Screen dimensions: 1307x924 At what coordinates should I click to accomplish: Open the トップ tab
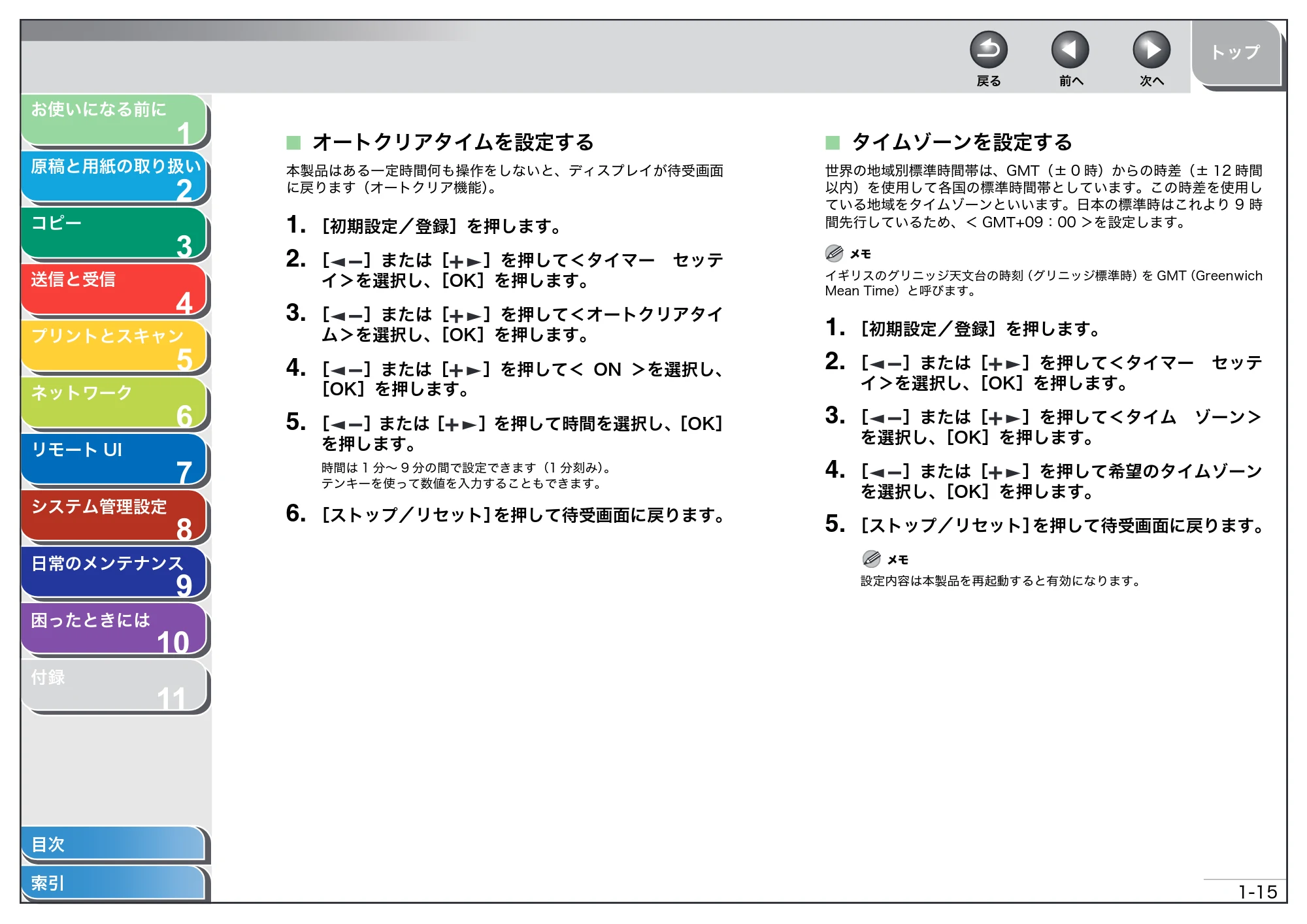(x=1236, y=53)
